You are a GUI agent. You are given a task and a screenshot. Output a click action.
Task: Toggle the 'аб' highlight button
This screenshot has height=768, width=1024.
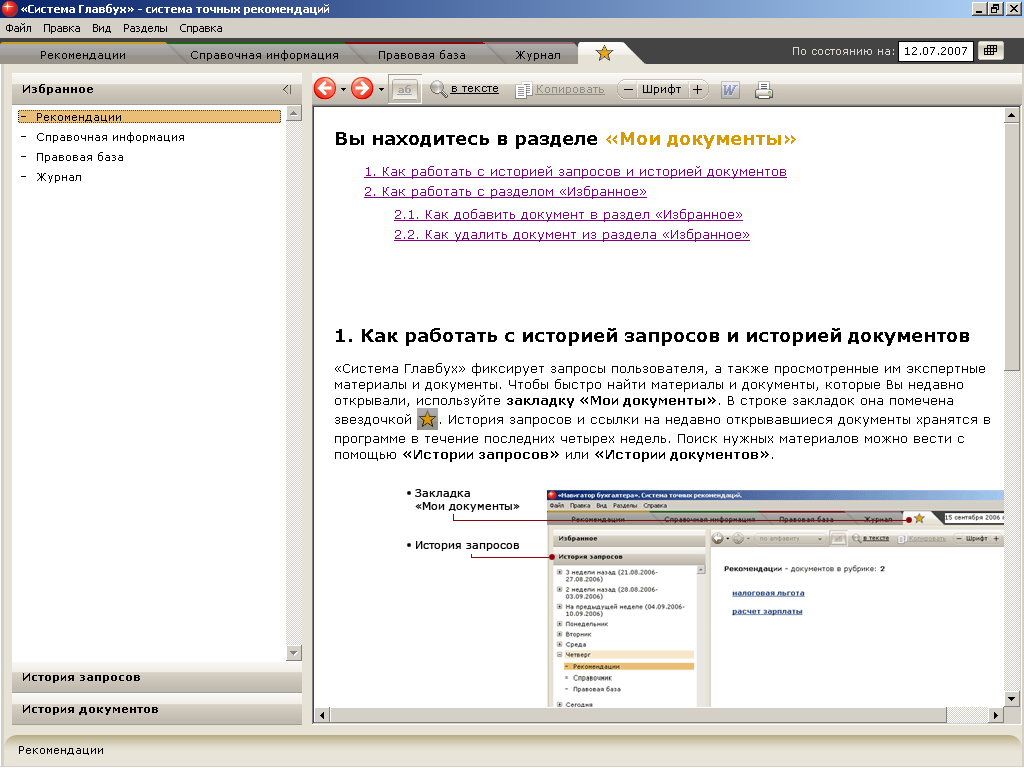[405, 89]
